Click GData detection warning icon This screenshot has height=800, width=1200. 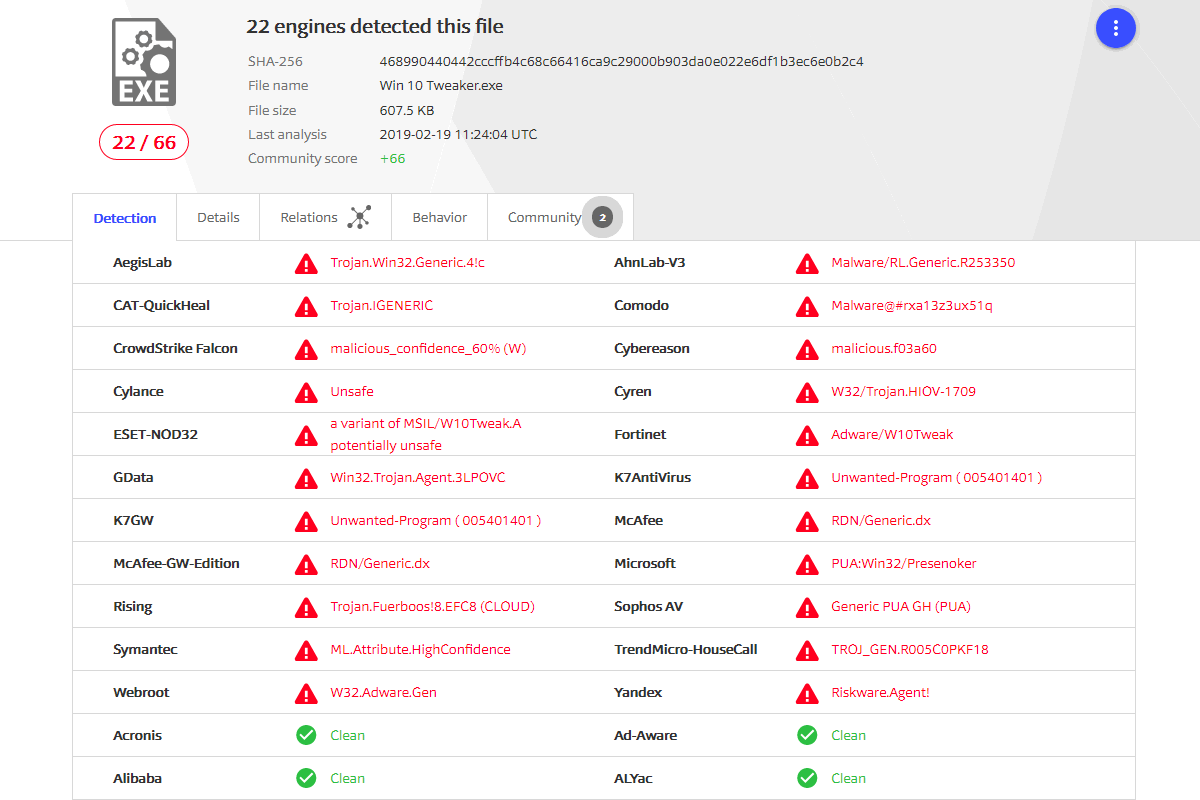tap(306, 478)
